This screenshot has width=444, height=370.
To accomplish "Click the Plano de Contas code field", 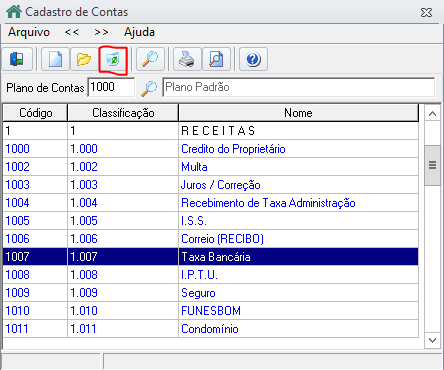I will click(111, 87).
